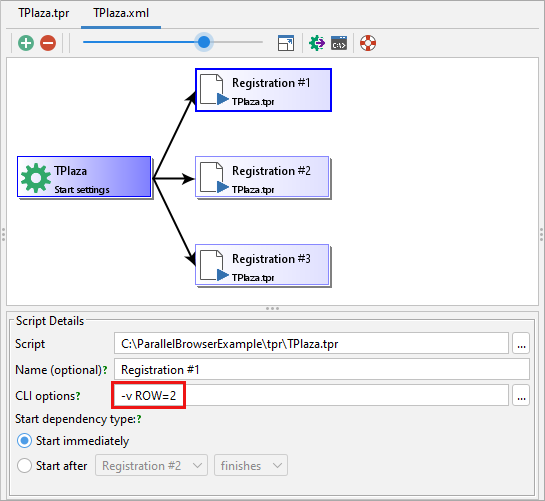Click the fit-to-window zoom icon
545x501 pixels.
pos(286,43)
